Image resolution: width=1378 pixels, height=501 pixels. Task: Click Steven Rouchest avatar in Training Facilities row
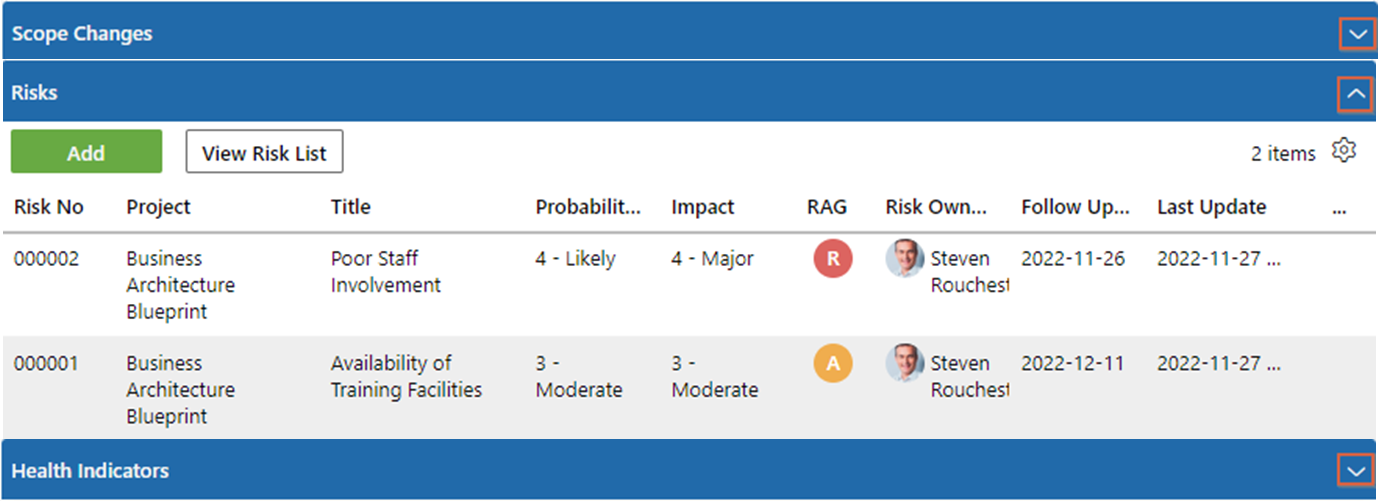(905, 363)
